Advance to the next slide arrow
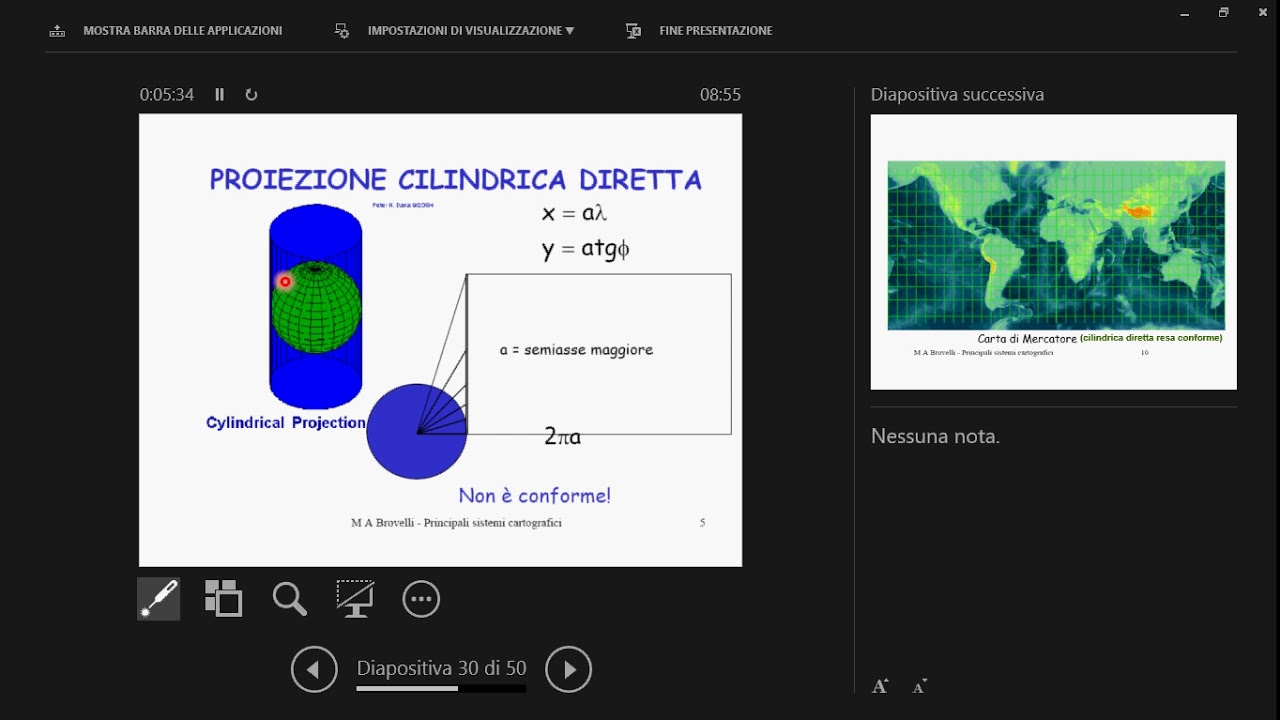This screenshot has height=720, width=1280. coord(569,669)
